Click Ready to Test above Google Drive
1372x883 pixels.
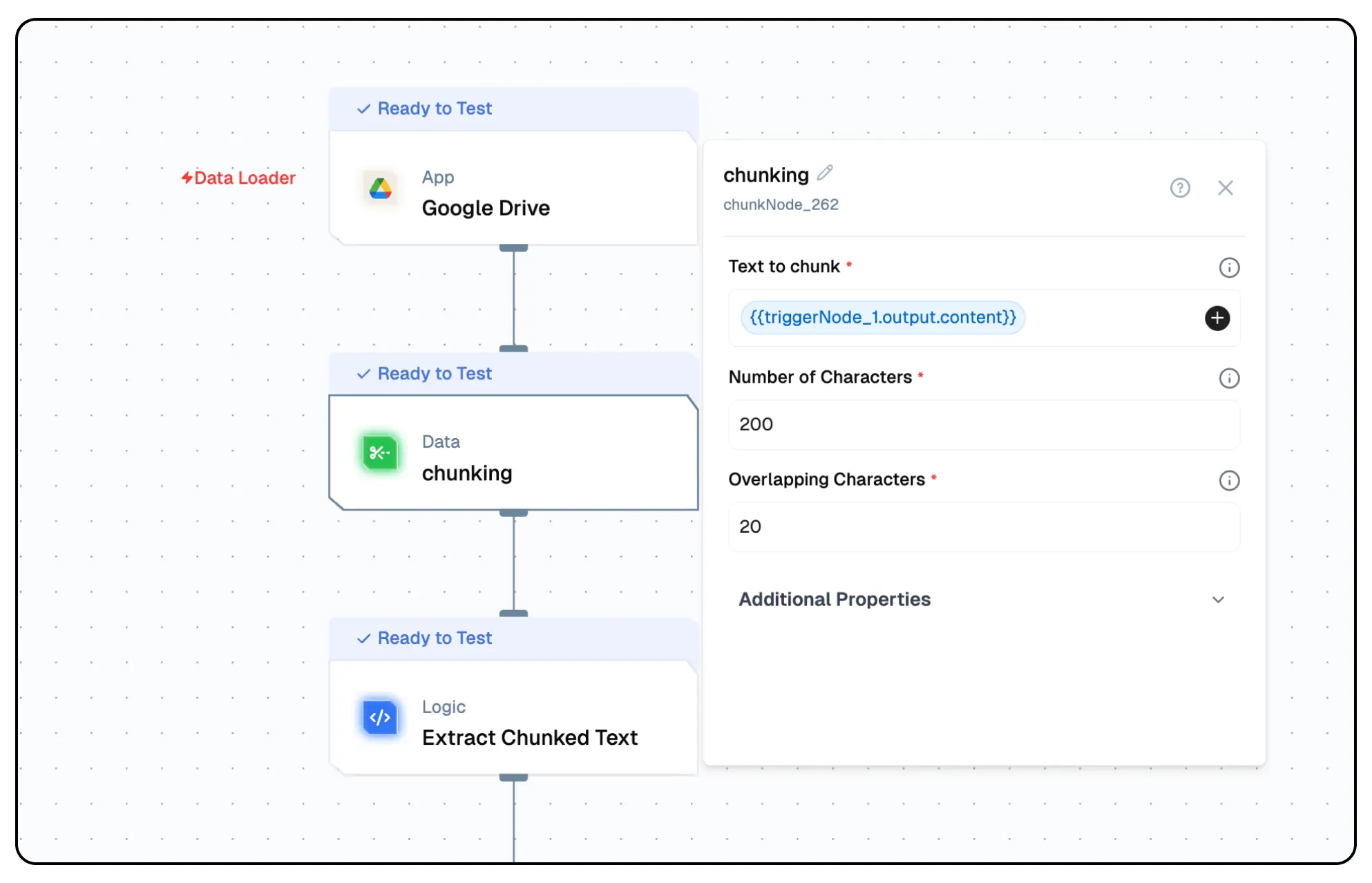434,108
